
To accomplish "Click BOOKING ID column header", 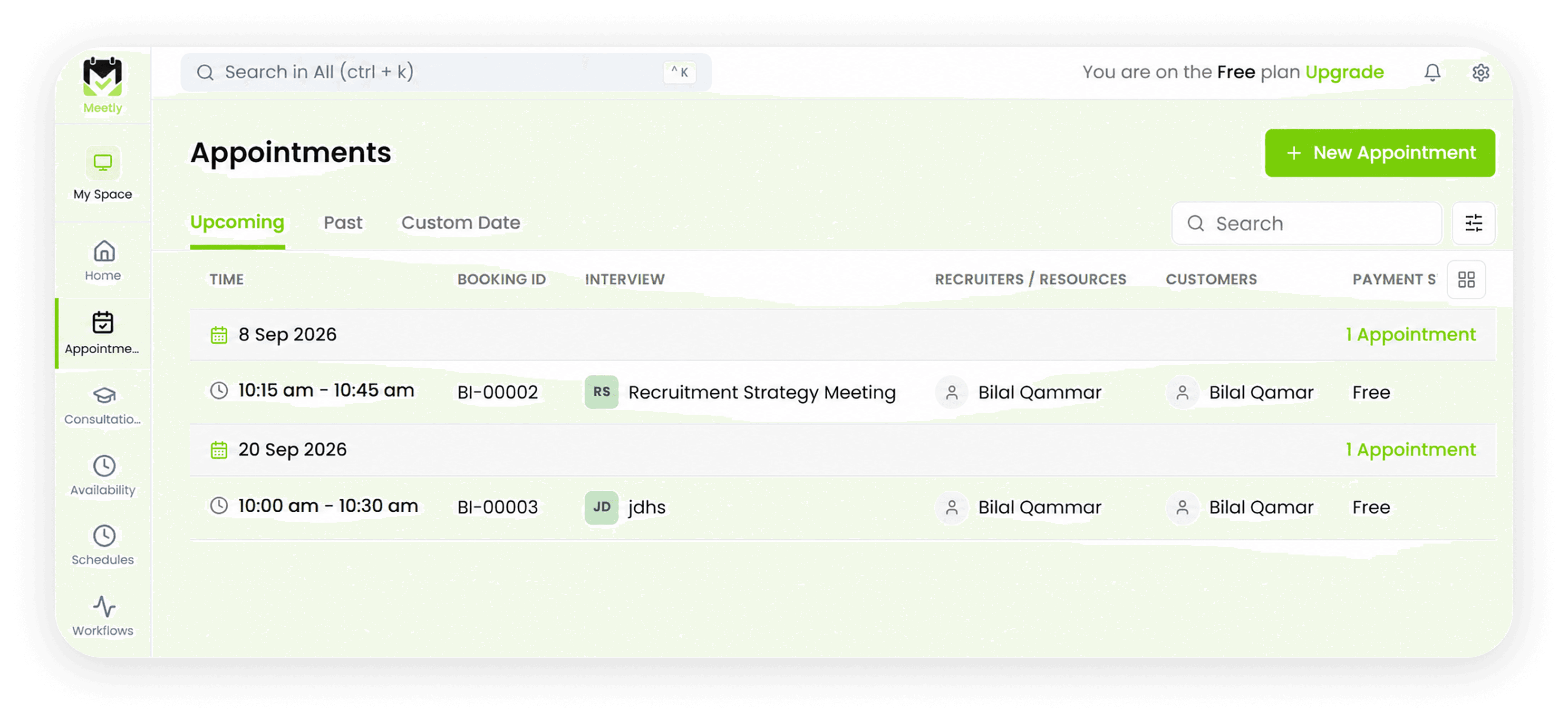I will (x=502, y=279).
